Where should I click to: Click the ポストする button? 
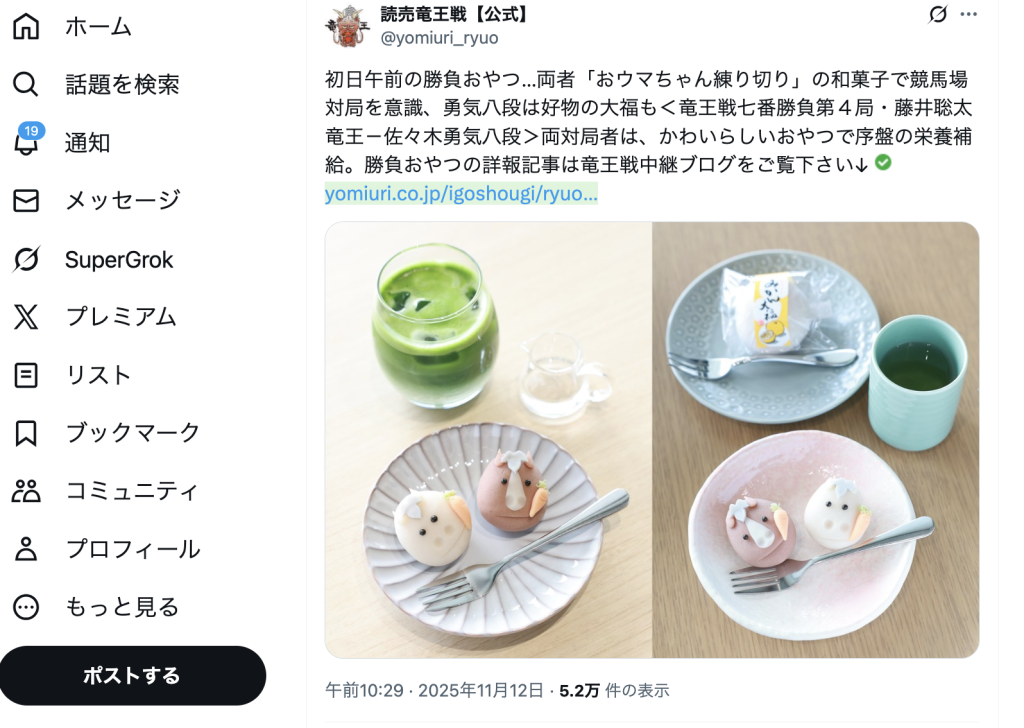133,676
